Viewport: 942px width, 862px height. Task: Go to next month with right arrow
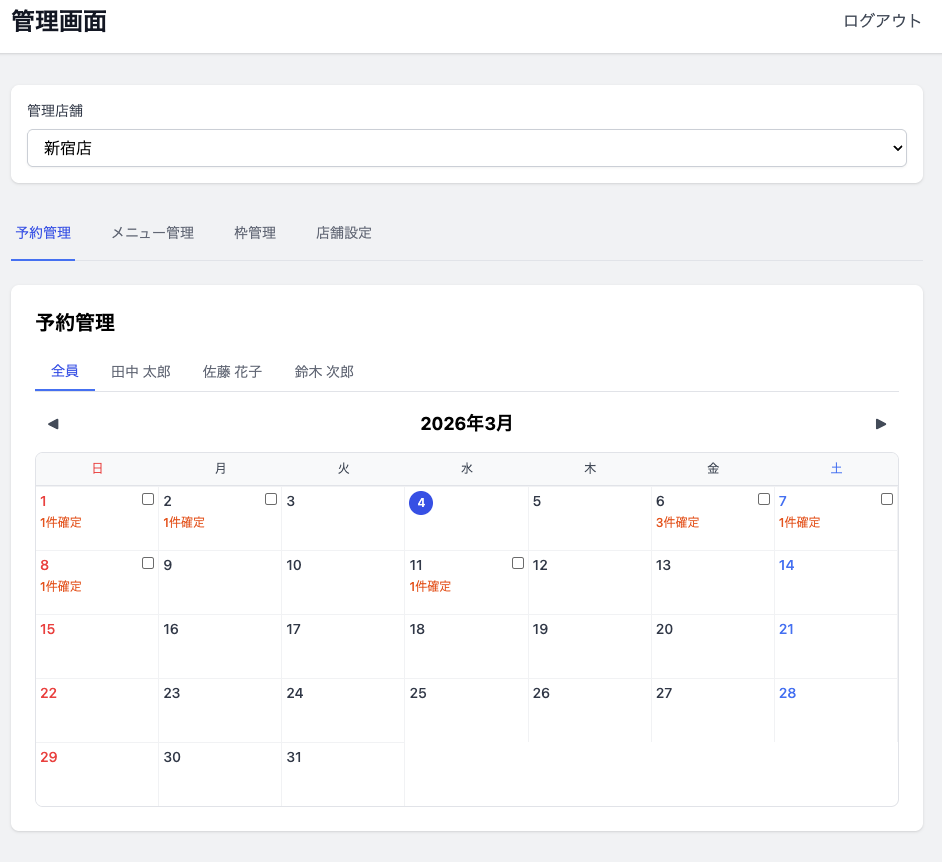point(881,424)
